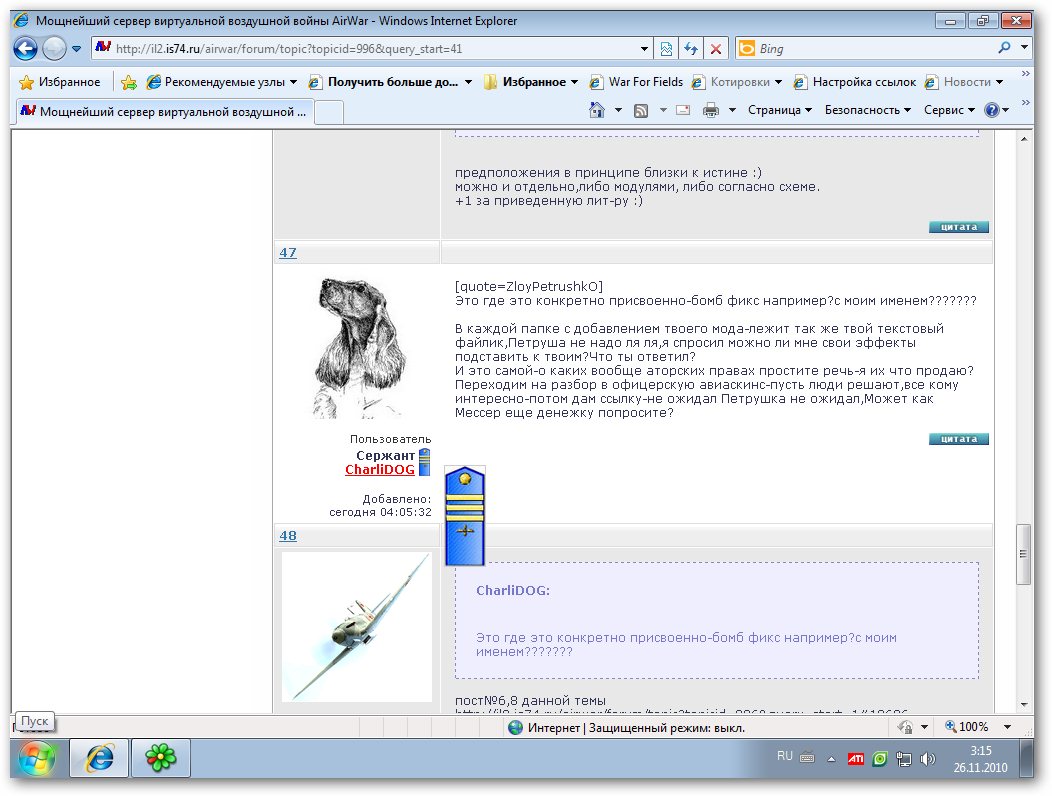The height and width of the screenshot is (796, 1052).
Task: Toggle Compatibility View broken-page icon
Action: click(666, 48)
